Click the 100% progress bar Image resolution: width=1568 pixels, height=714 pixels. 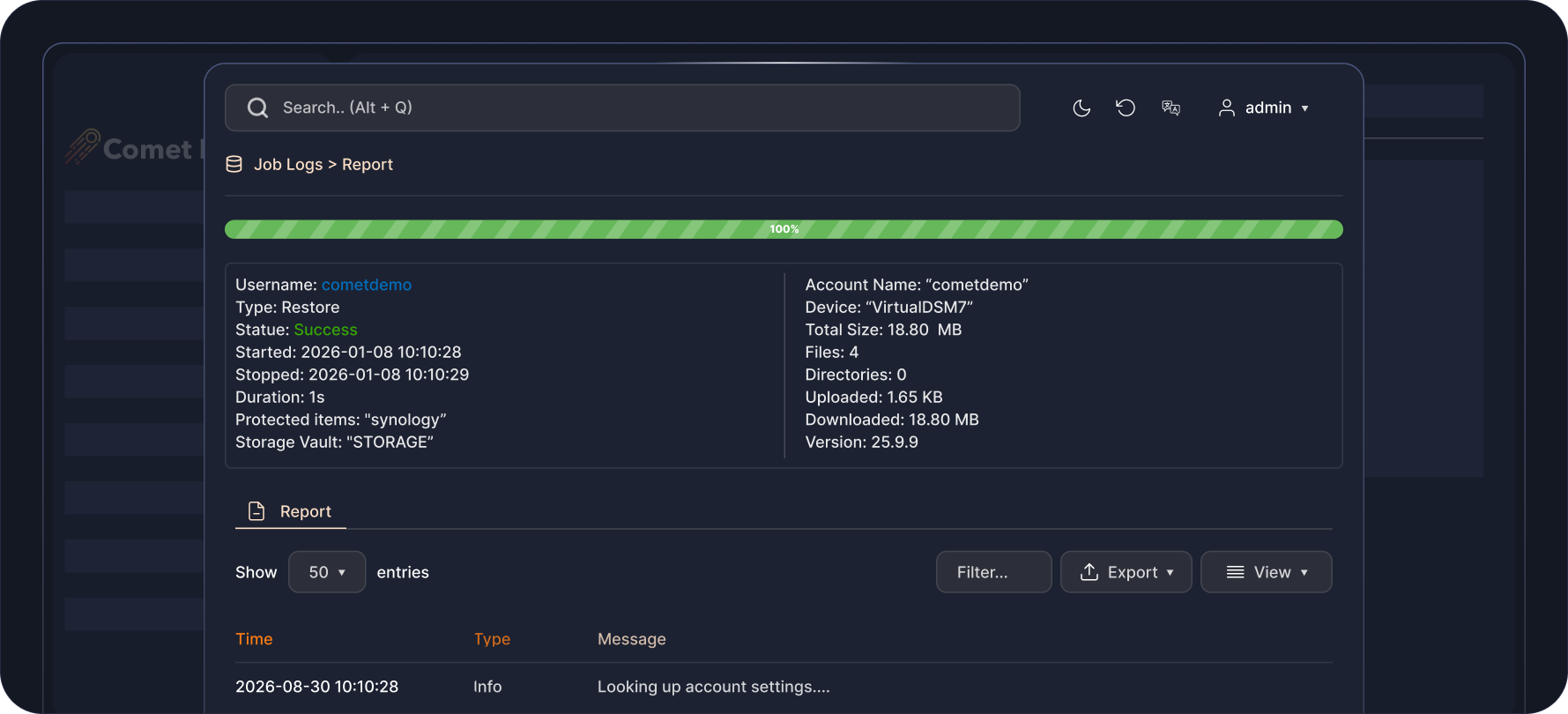coord(784,229)
